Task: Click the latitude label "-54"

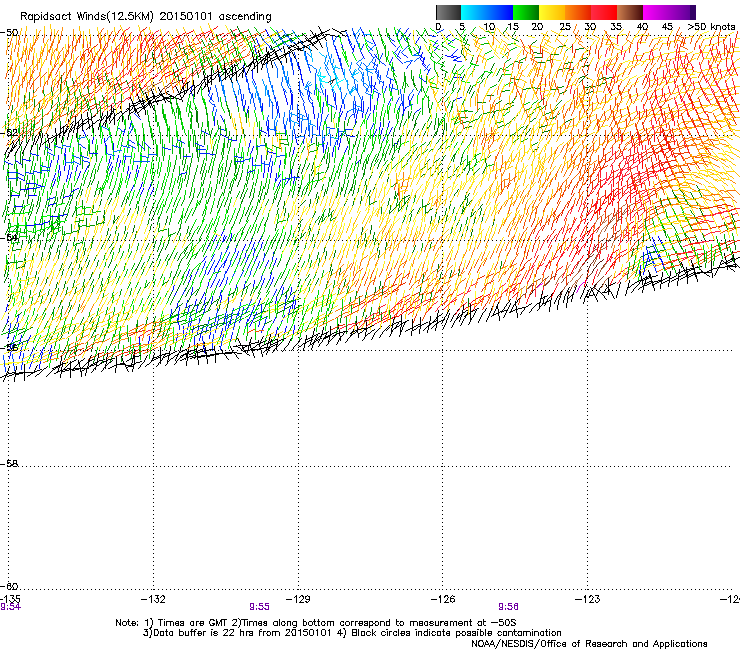Action: tap(9, 237)
